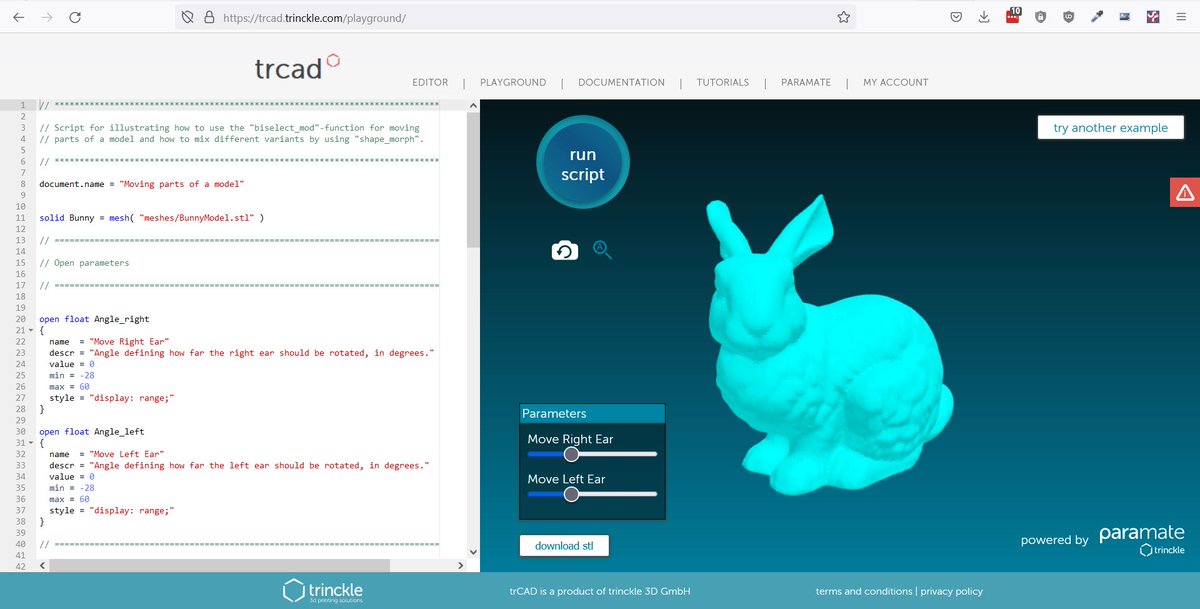The height and width of the screenshot is (609, 1200).
Task: Click the red extension icon with badge 10
Action: (1013, 16)
